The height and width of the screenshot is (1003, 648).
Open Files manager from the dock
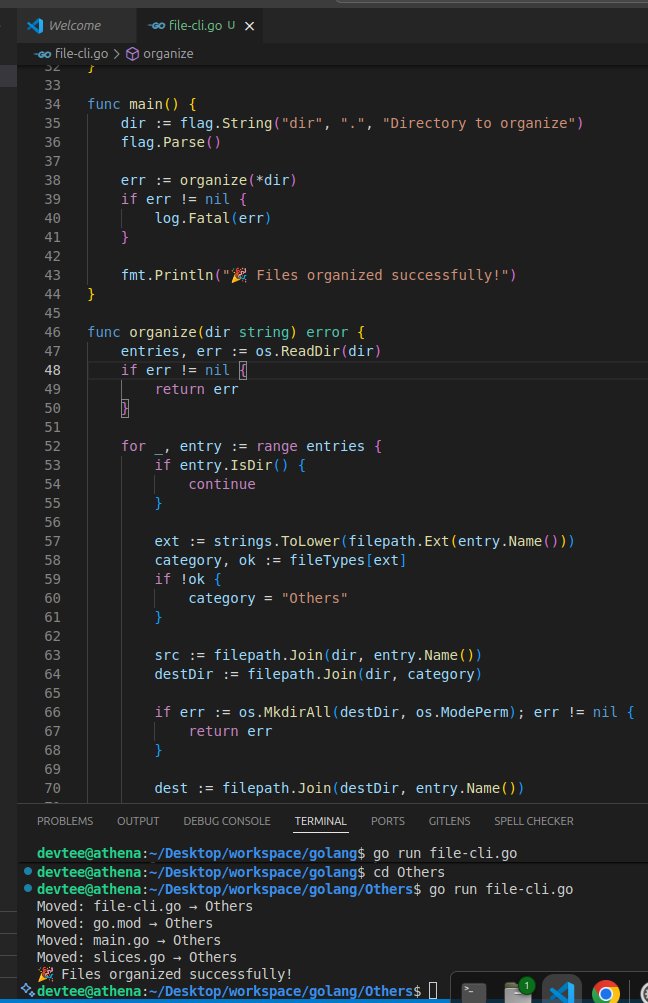click(518, 991)
